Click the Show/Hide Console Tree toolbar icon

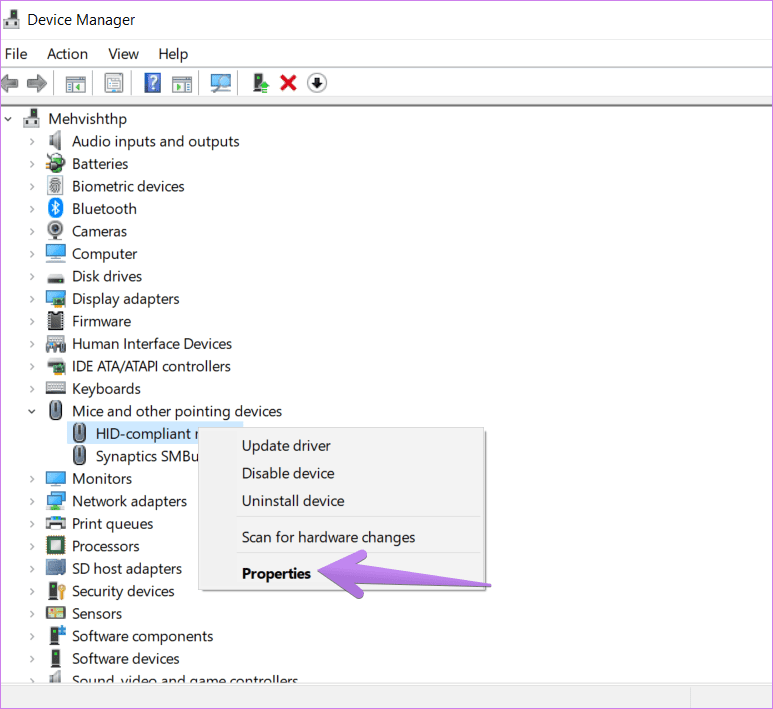tap(75, 83)
